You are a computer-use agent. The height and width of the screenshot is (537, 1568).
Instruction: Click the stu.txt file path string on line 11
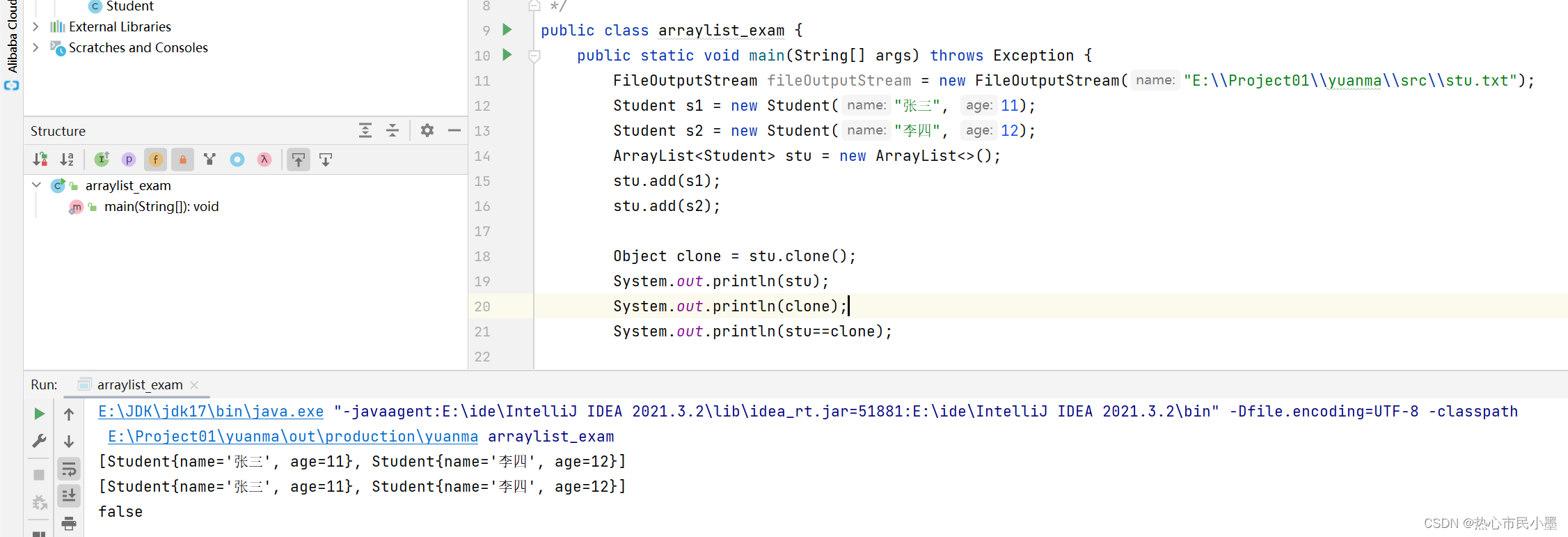click(x=1351, y=80)
